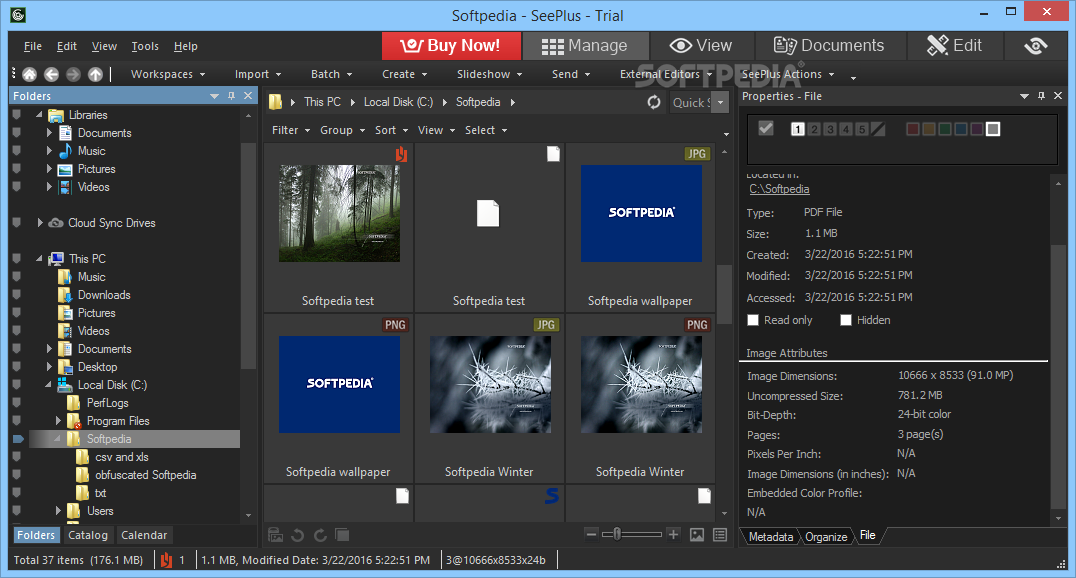This screenshot has width=1076, height=578.
Task: Open the Group dropdown
Action: 342,130
